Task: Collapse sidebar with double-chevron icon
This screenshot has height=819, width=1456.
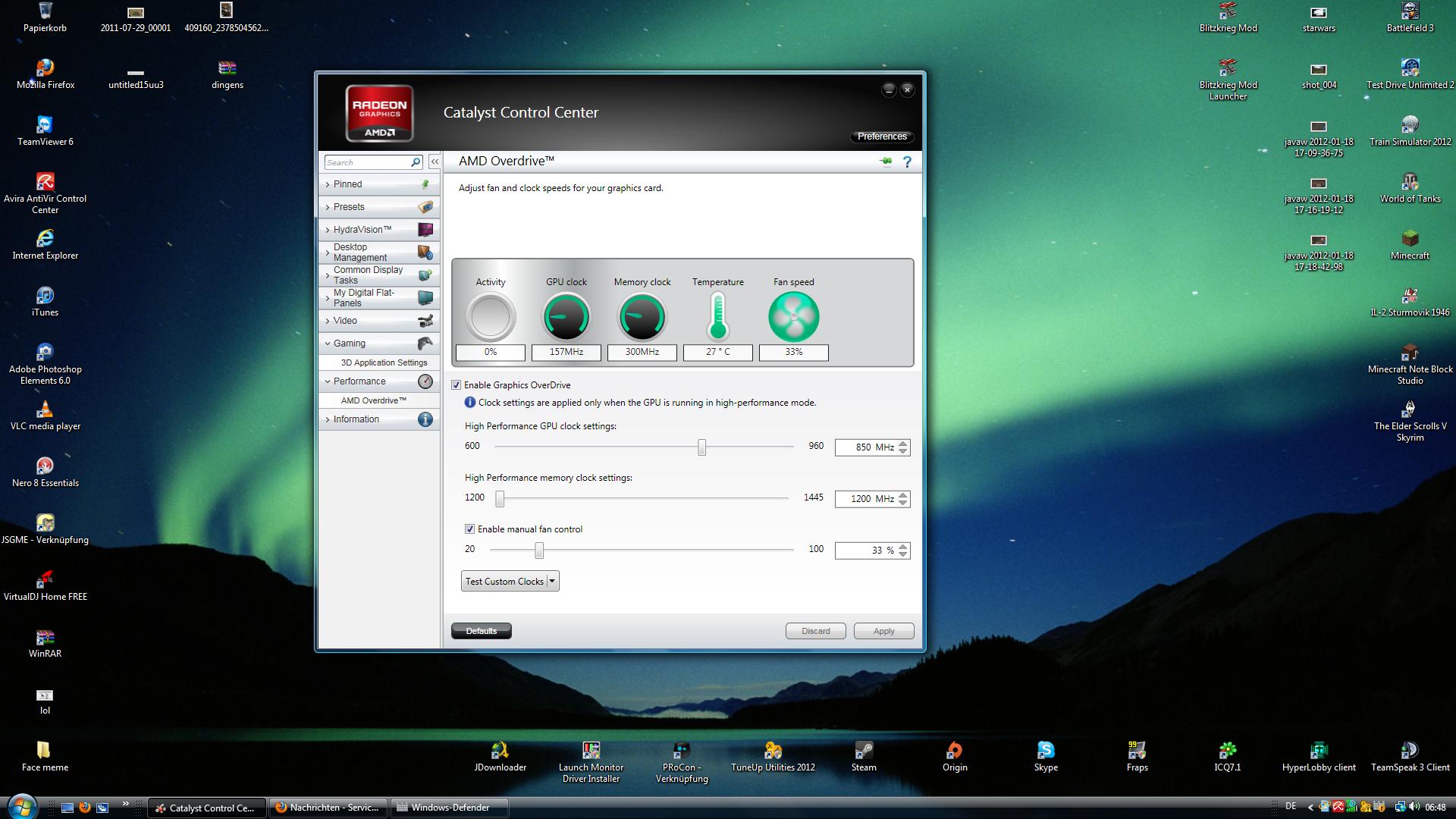Action: tap(435, 162)
